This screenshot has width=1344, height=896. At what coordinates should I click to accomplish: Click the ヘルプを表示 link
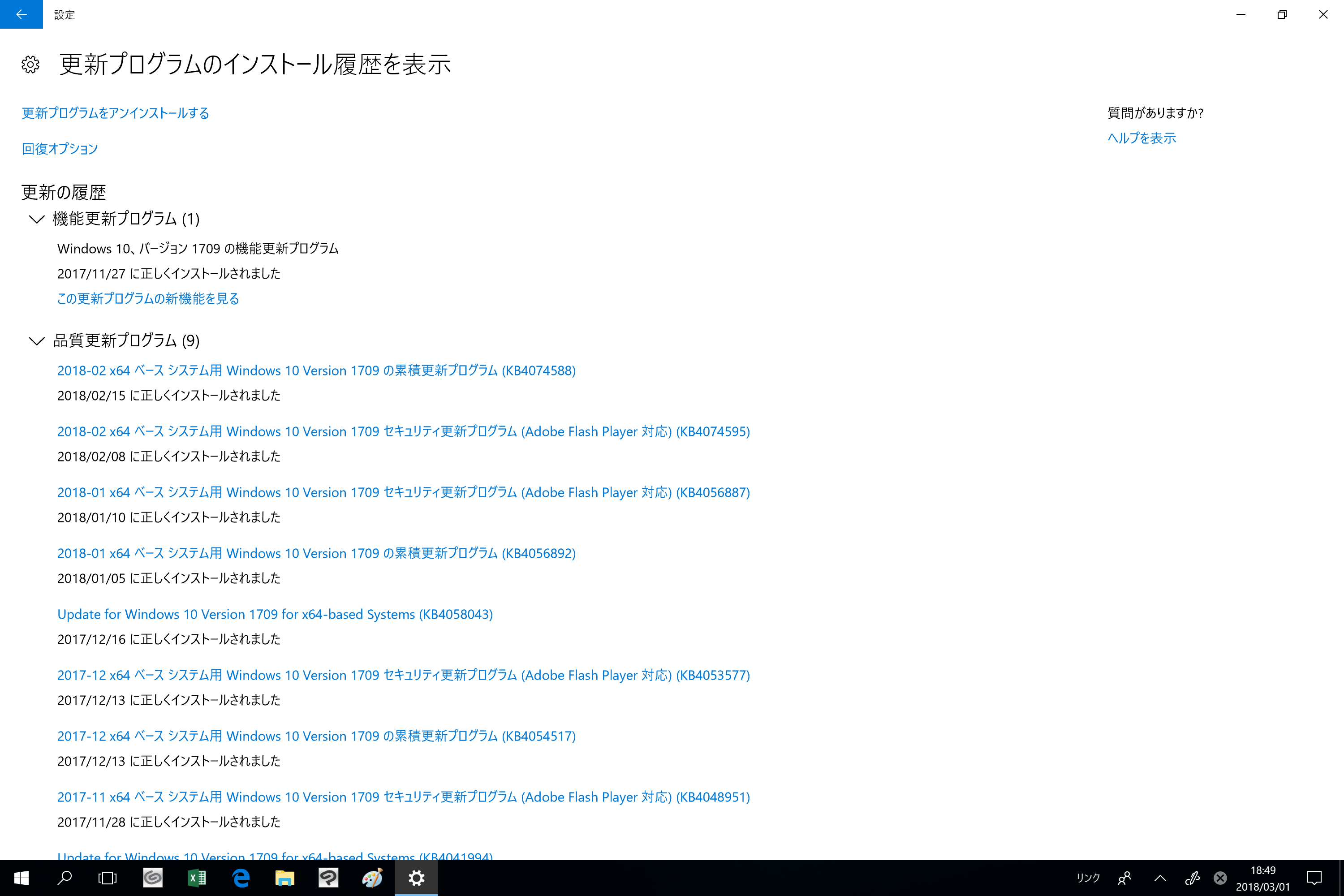pos(1142,138)
